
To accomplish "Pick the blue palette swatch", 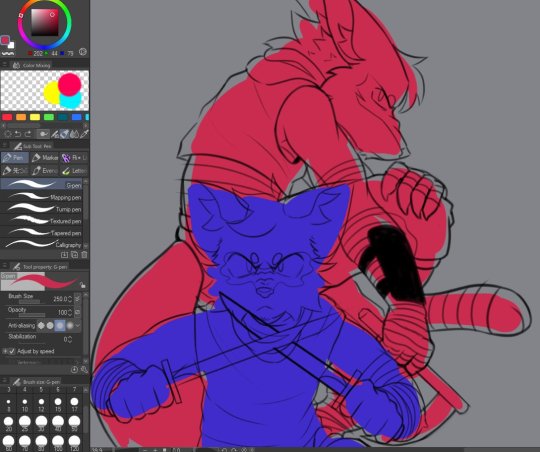I will pyautogui.click(x=76, y=117).
